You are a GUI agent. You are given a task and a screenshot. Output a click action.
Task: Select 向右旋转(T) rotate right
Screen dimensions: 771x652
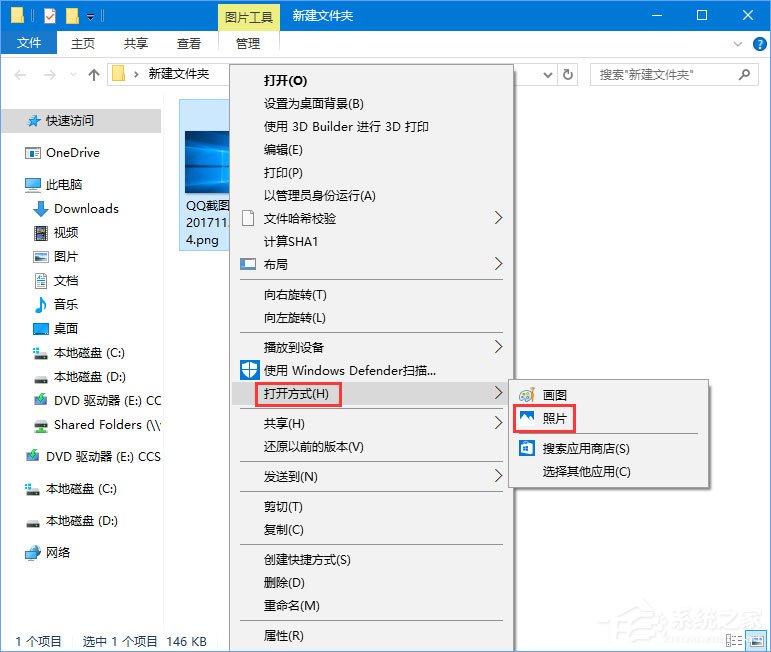click(x=295, y=295)
